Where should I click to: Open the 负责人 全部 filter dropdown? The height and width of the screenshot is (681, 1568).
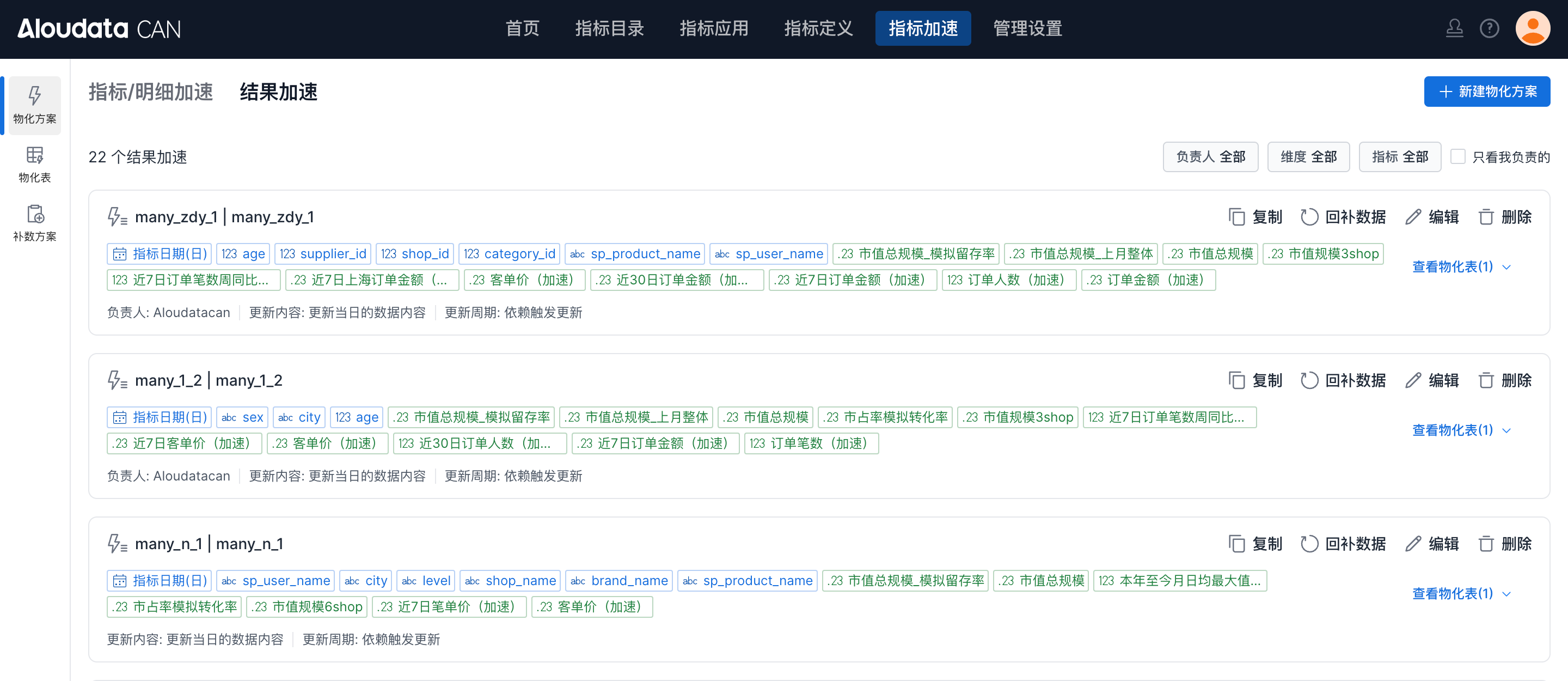[1210, 156]
